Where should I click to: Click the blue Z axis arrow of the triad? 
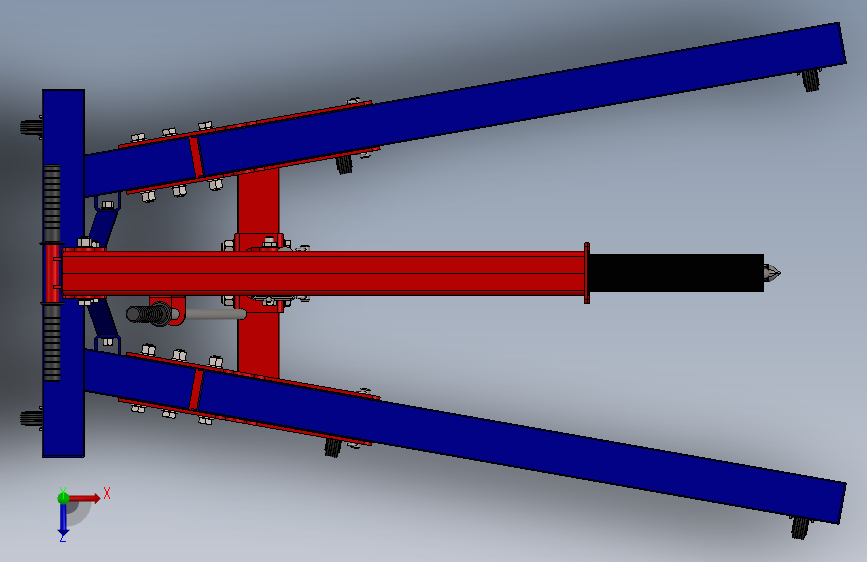coord(63,520)
